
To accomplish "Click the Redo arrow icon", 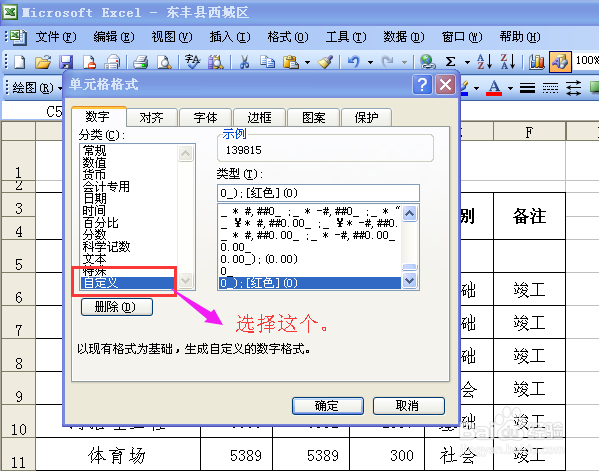I will 388,62.
